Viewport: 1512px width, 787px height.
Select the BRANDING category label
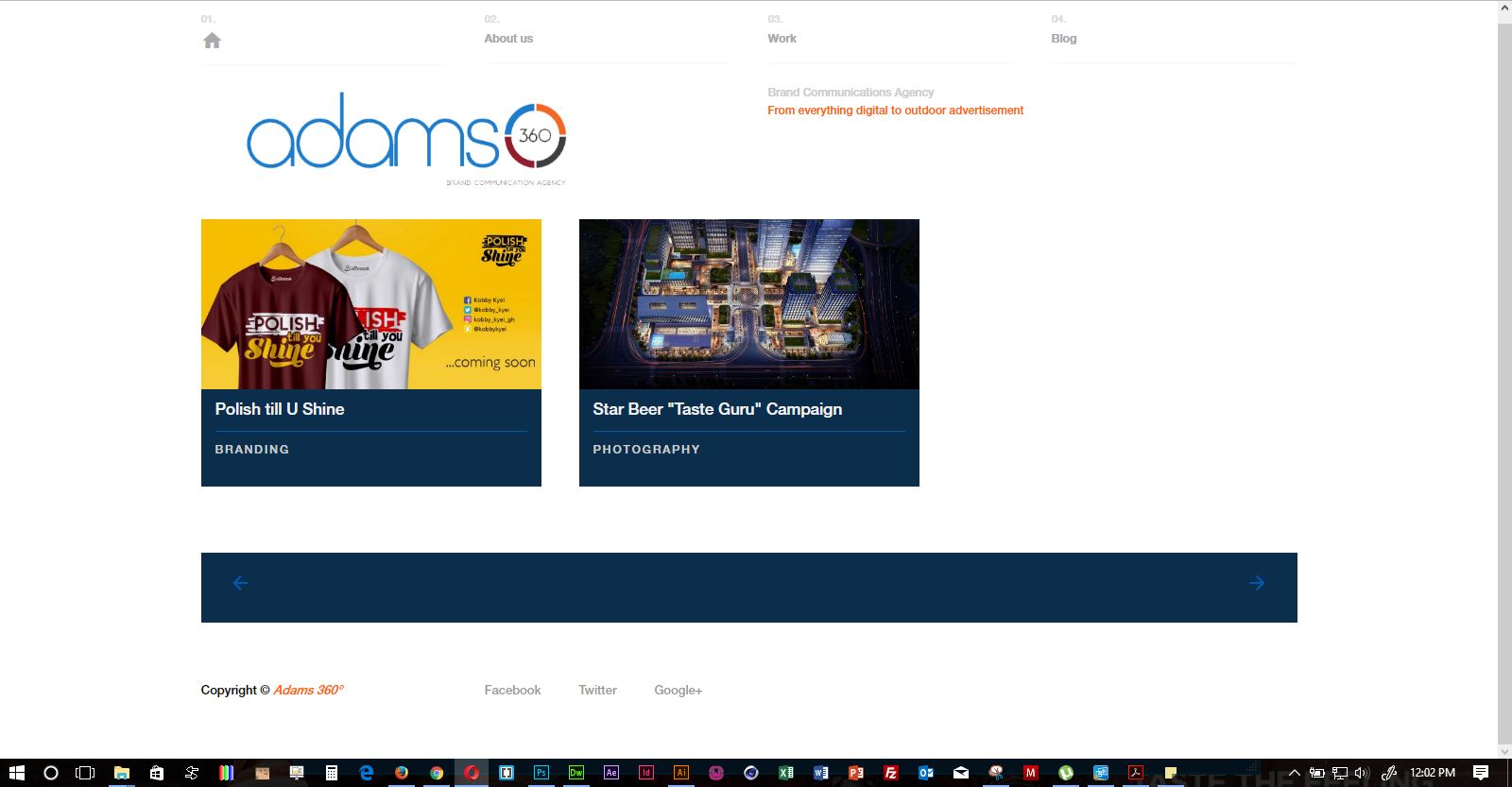(252, 450)
